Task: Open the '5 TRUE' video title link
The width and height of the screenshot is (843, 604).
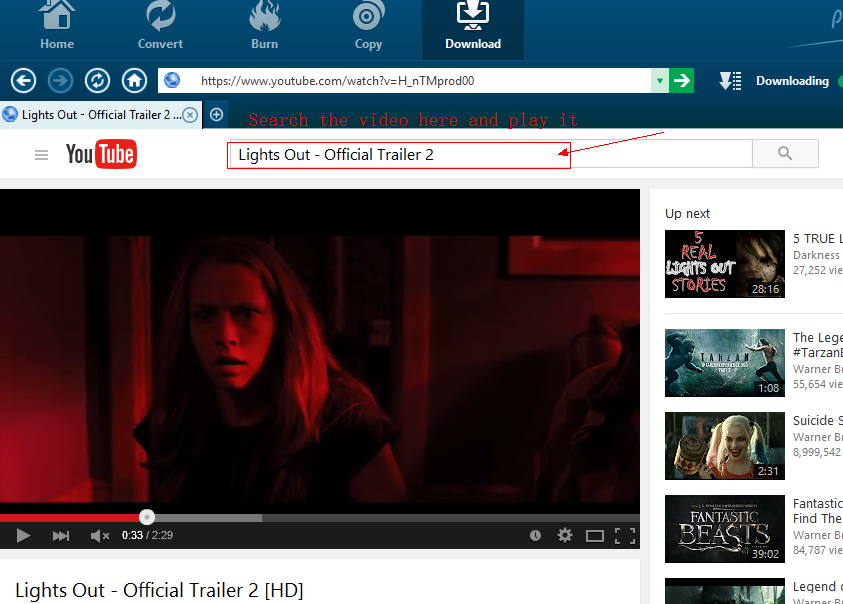Action: [x=818, y=238]
